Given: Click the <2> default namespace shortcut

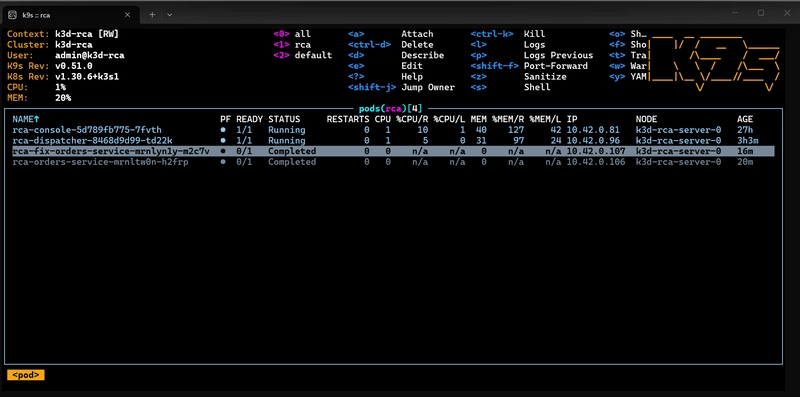Looking at the screenshot, I should click(303, 56).
